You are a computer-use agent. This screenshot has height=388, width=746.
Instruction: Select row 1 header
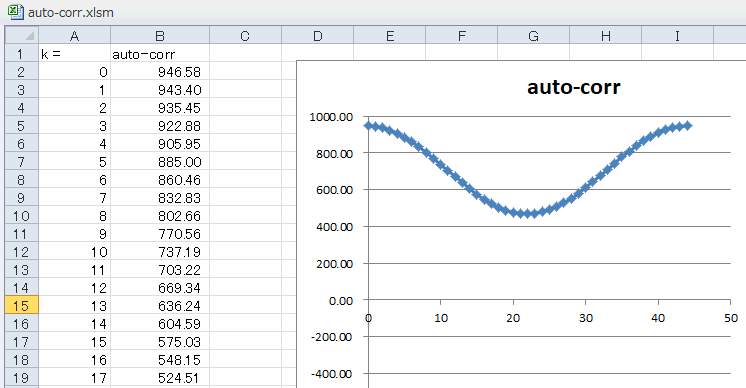coord(21,54)
